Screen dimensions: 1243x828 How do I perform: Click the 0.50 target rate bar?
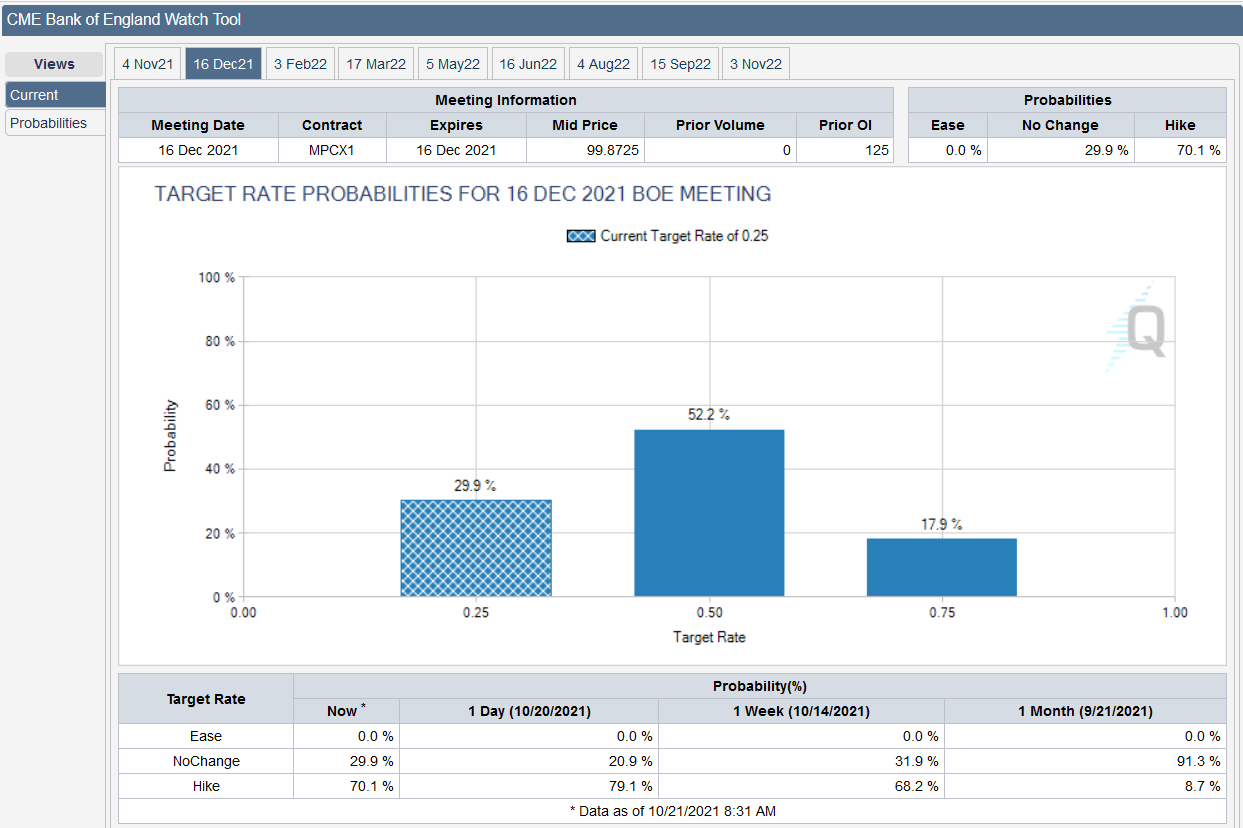(709, 513)
